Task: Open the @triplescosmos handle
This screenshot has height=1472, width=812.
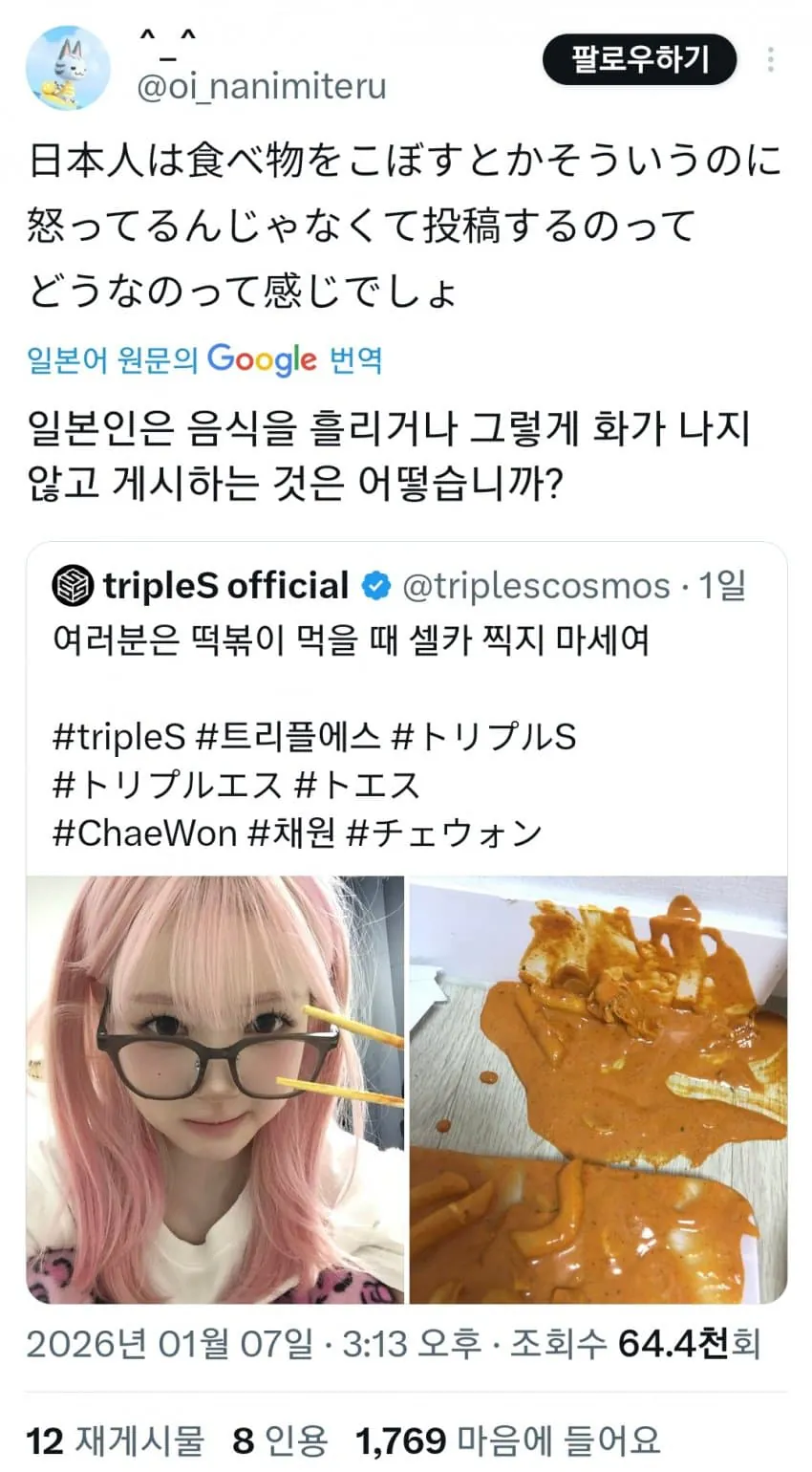Action: (536, 586)
